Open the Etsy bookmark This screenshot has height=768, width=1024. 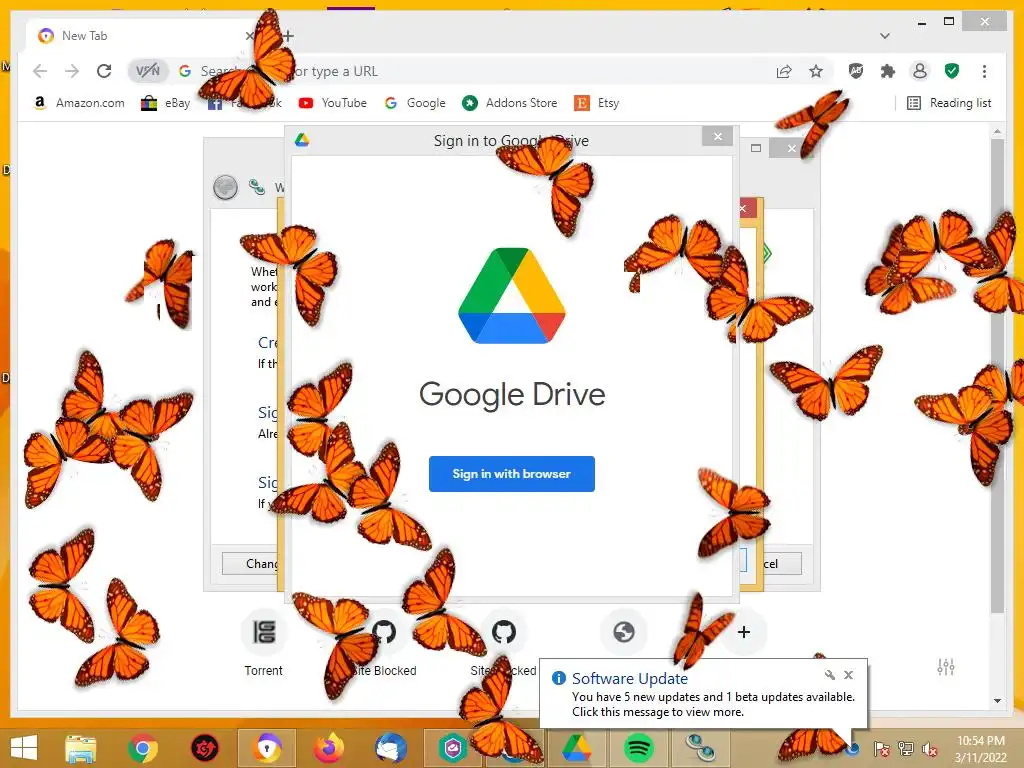pos(597,103)
